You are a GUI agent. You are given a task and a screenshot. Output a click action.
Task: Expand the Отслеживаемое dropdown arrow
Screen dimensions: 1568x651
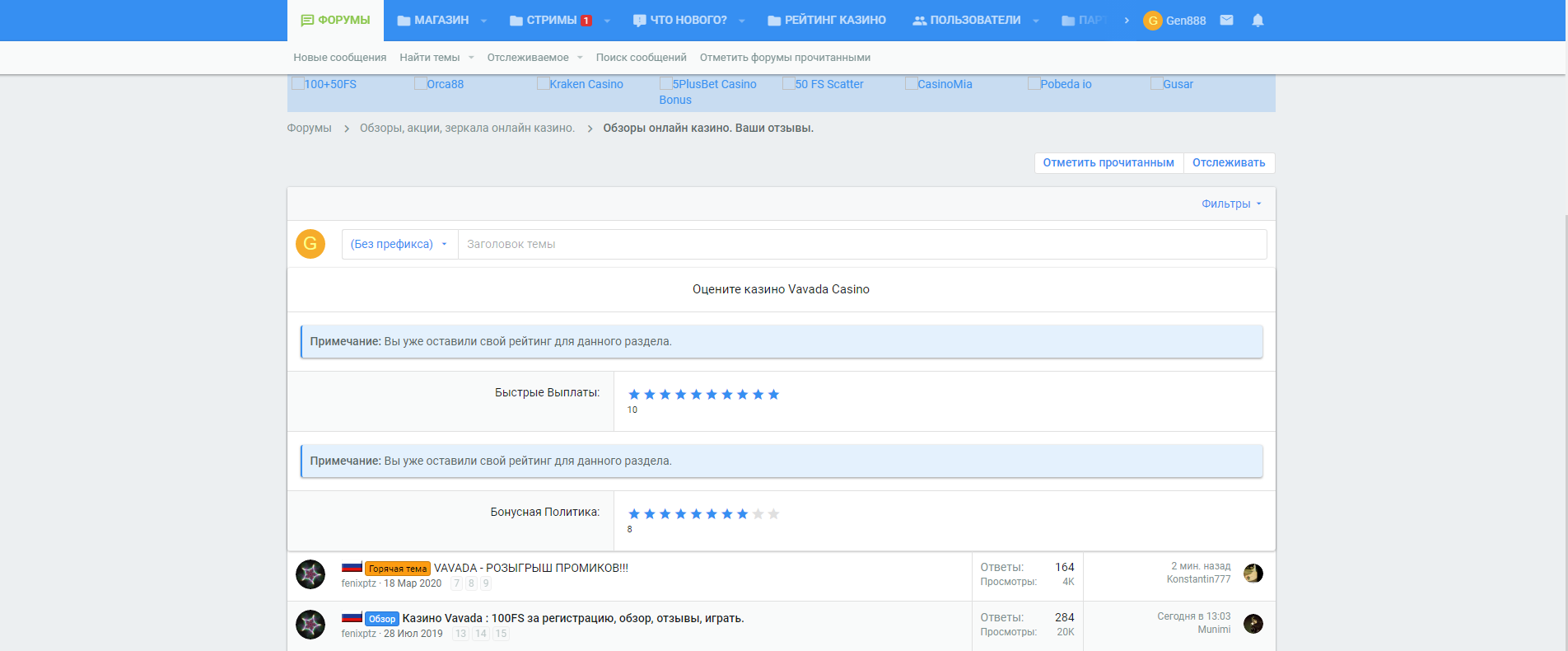pyautogui.click(x=580, y=58)
